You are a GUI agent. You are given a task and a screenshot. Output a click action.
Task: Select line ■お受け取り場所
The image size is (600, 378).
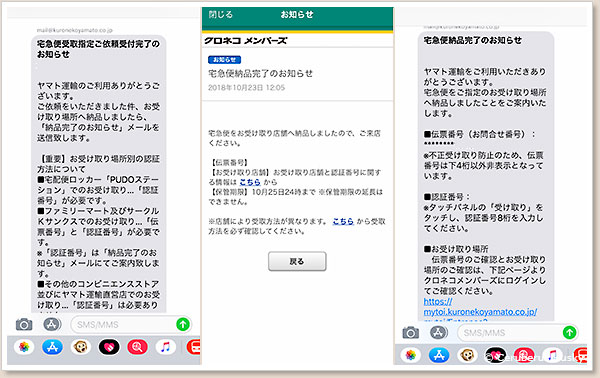[x=456, y=249]
